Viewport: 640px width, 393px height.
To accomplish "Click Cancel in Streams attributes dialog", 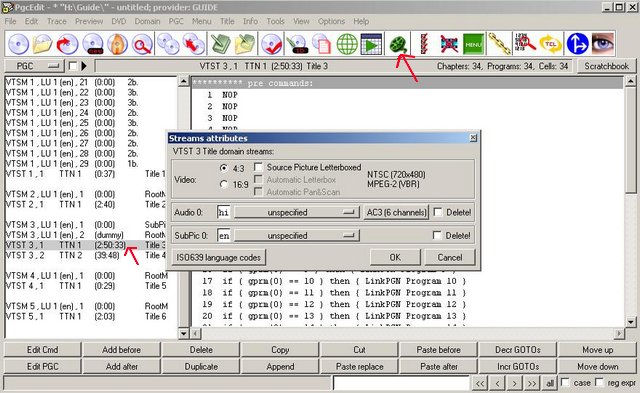I will point(450,258).
